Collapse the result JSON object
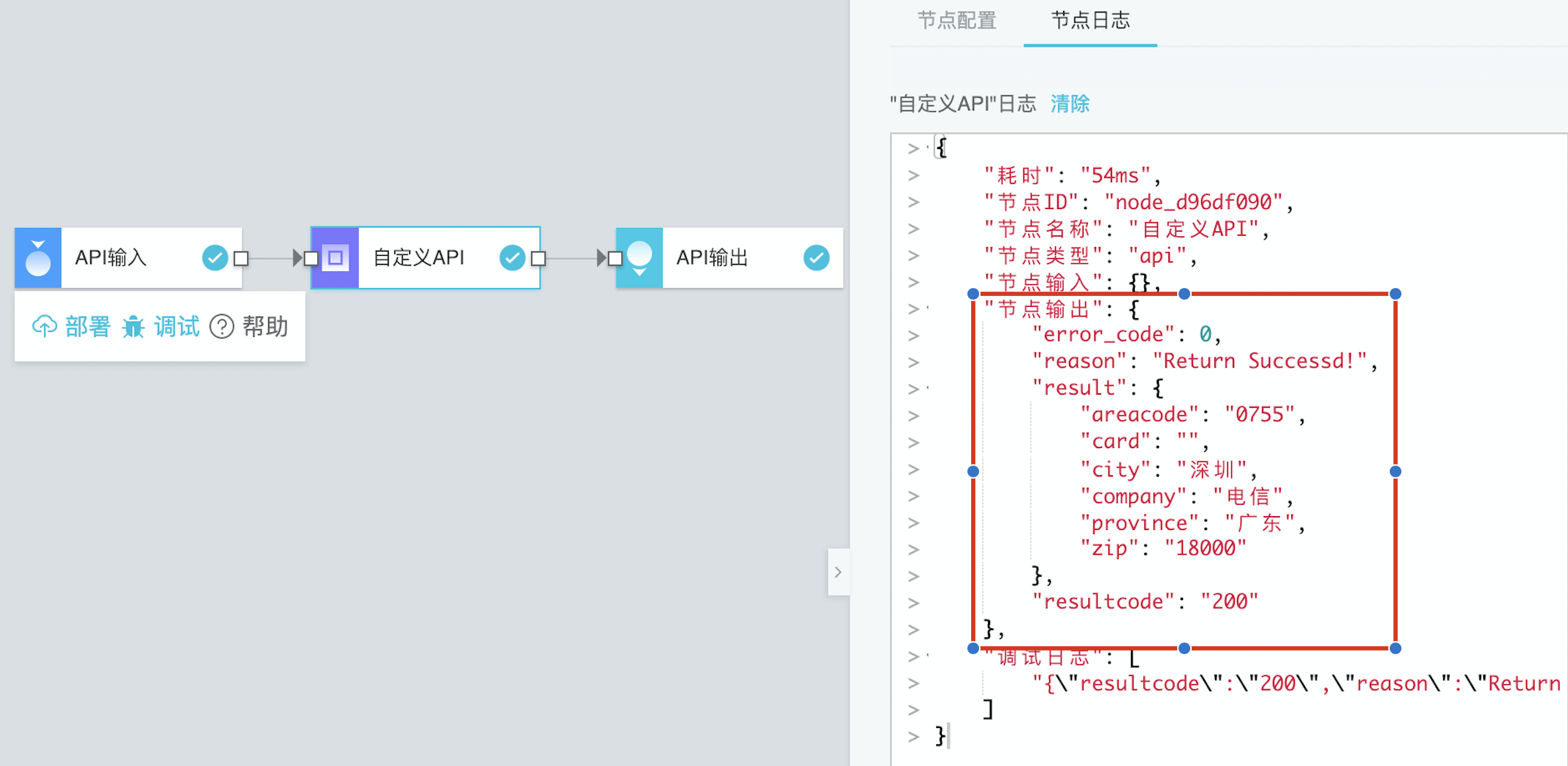The image size is (1568, 766). pos(928,389)
